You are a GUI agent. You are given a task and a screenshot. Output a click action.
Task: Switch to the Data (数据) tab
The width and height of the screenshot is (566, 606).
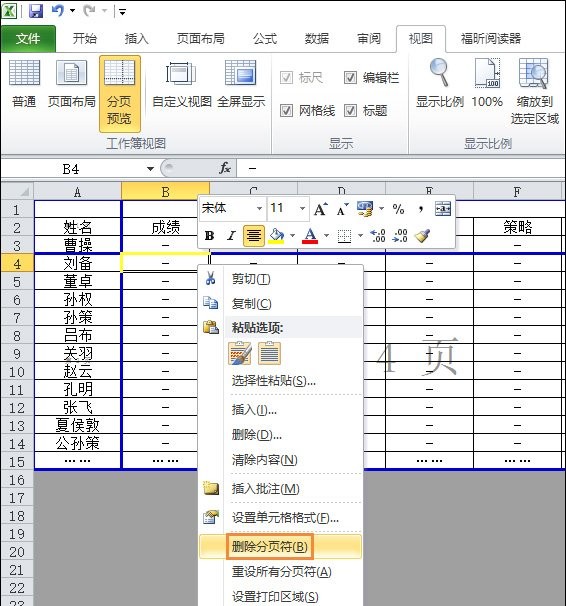point(317,39)
